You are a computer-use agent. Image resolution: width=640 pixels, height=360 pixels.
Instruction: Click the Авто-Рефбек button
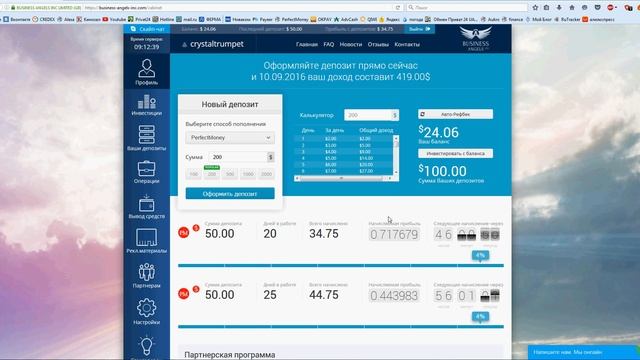(x=455, y=114)
